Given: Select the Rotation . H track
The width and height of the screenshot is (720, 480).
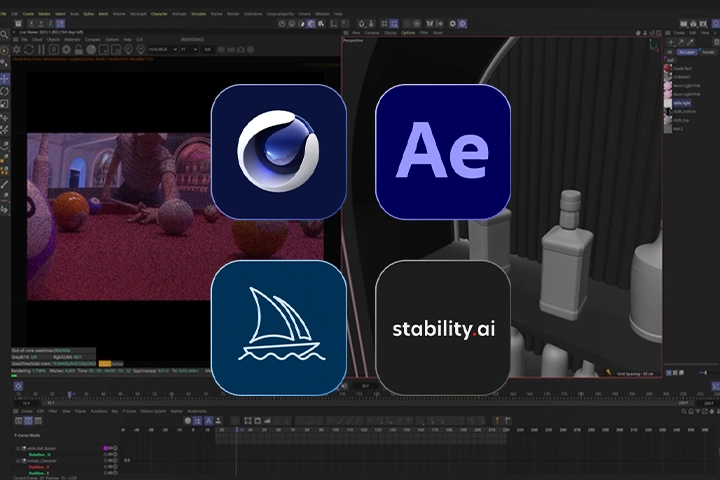Looking at the screenshot, I should pos(39,454).
